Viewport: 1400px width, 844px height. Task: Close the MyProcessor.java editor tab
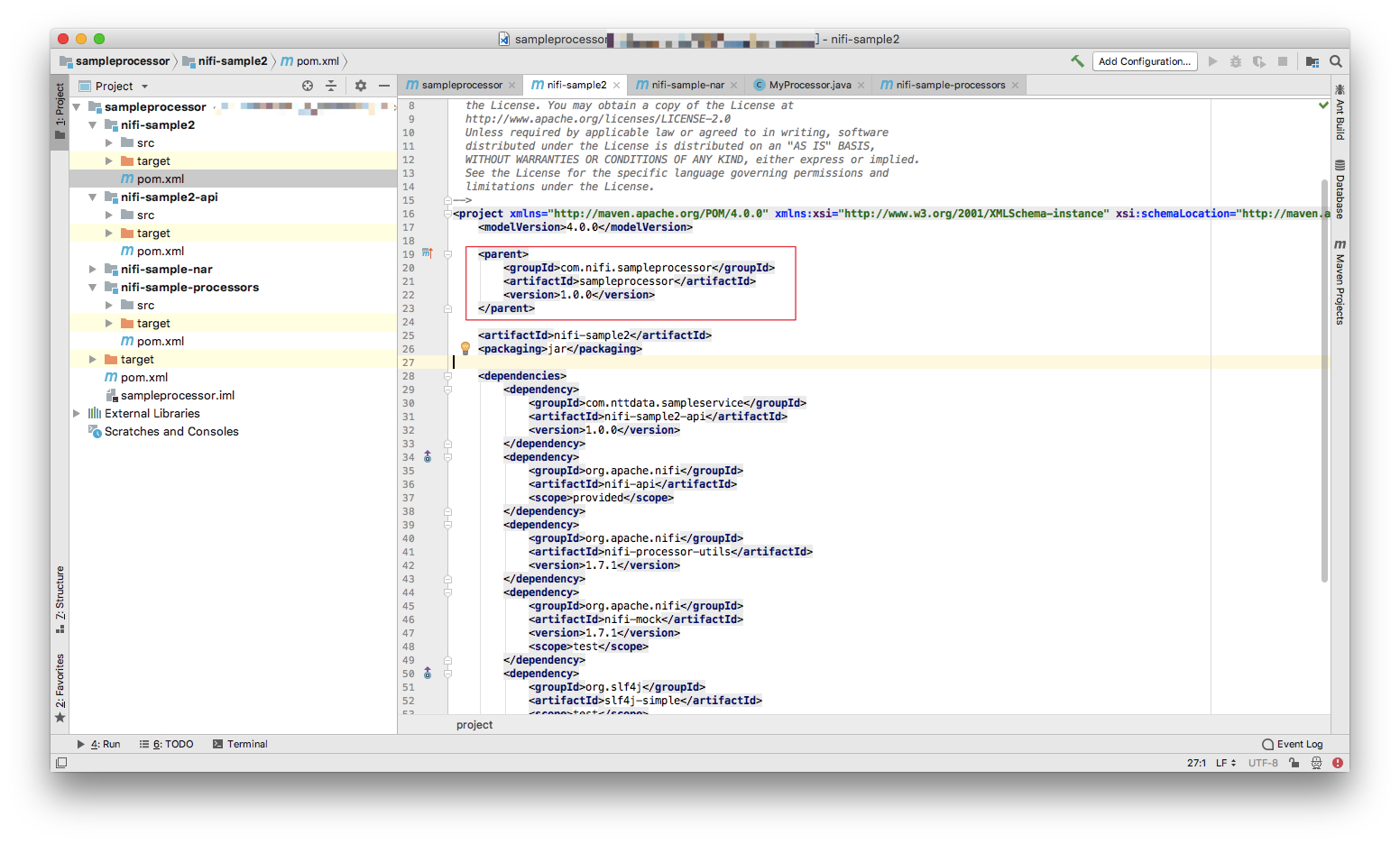861,86
